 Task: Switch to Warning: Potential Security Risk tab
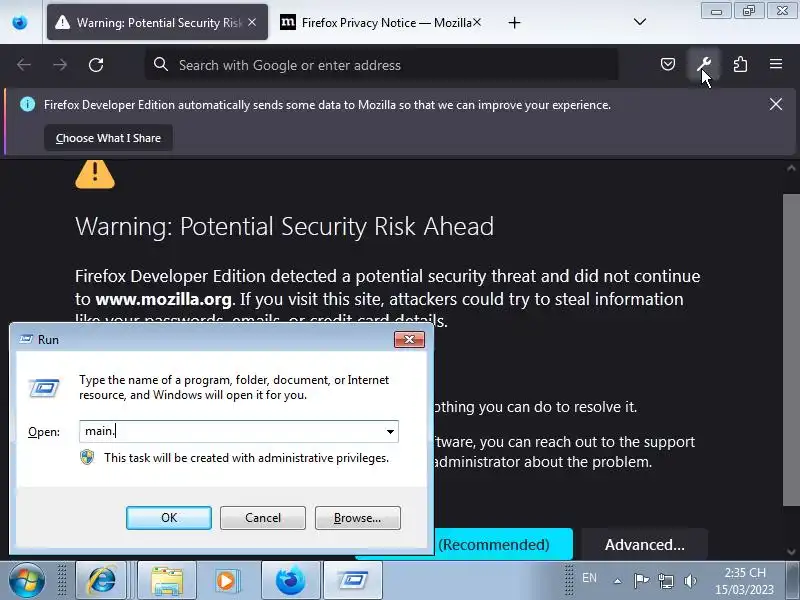click(157, 22)
